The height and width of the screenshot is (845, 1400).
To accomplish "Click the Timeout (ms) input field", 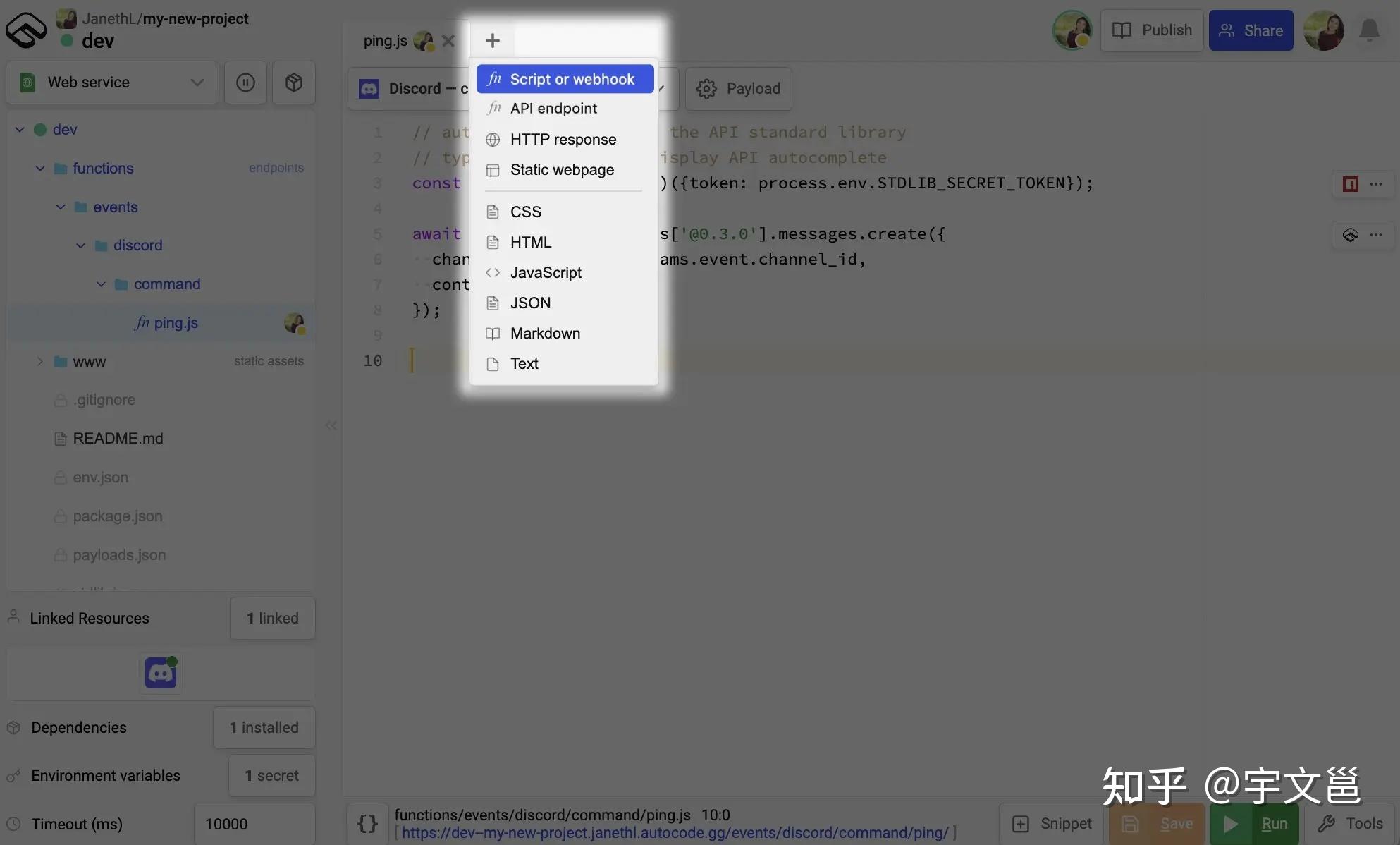I will point(254,824).
